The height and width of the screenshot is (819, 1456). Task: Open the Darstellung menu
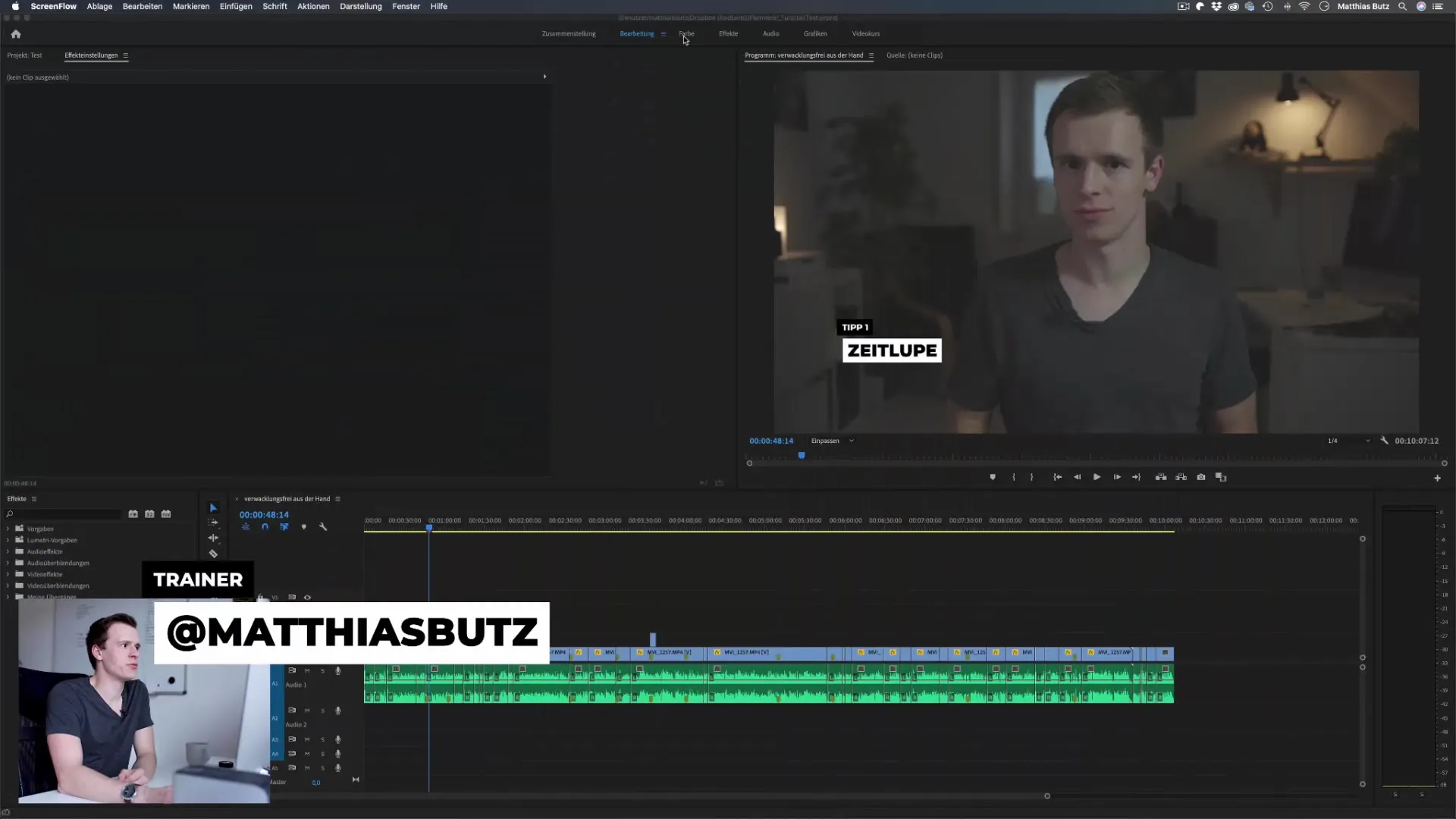click(361, 6)
